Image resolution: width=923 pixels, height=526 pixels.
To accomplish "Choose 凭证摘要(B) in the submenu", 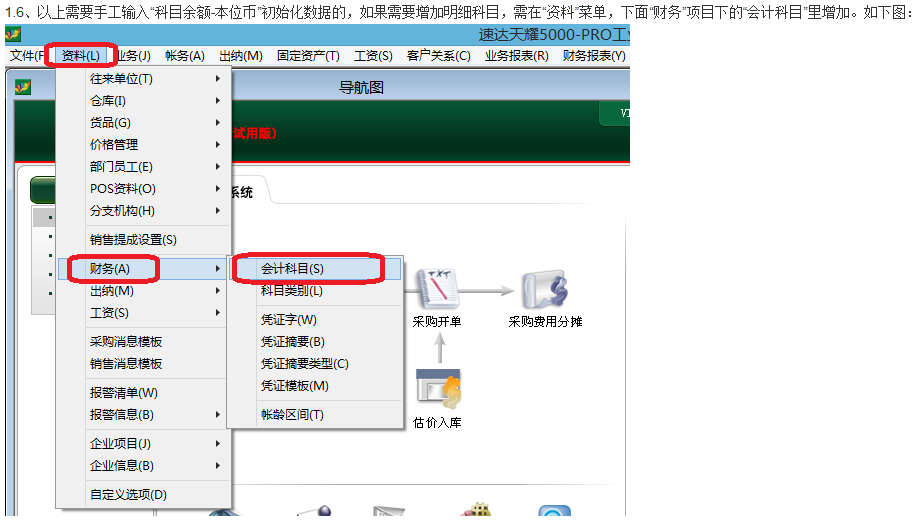I will coord(316,342).
